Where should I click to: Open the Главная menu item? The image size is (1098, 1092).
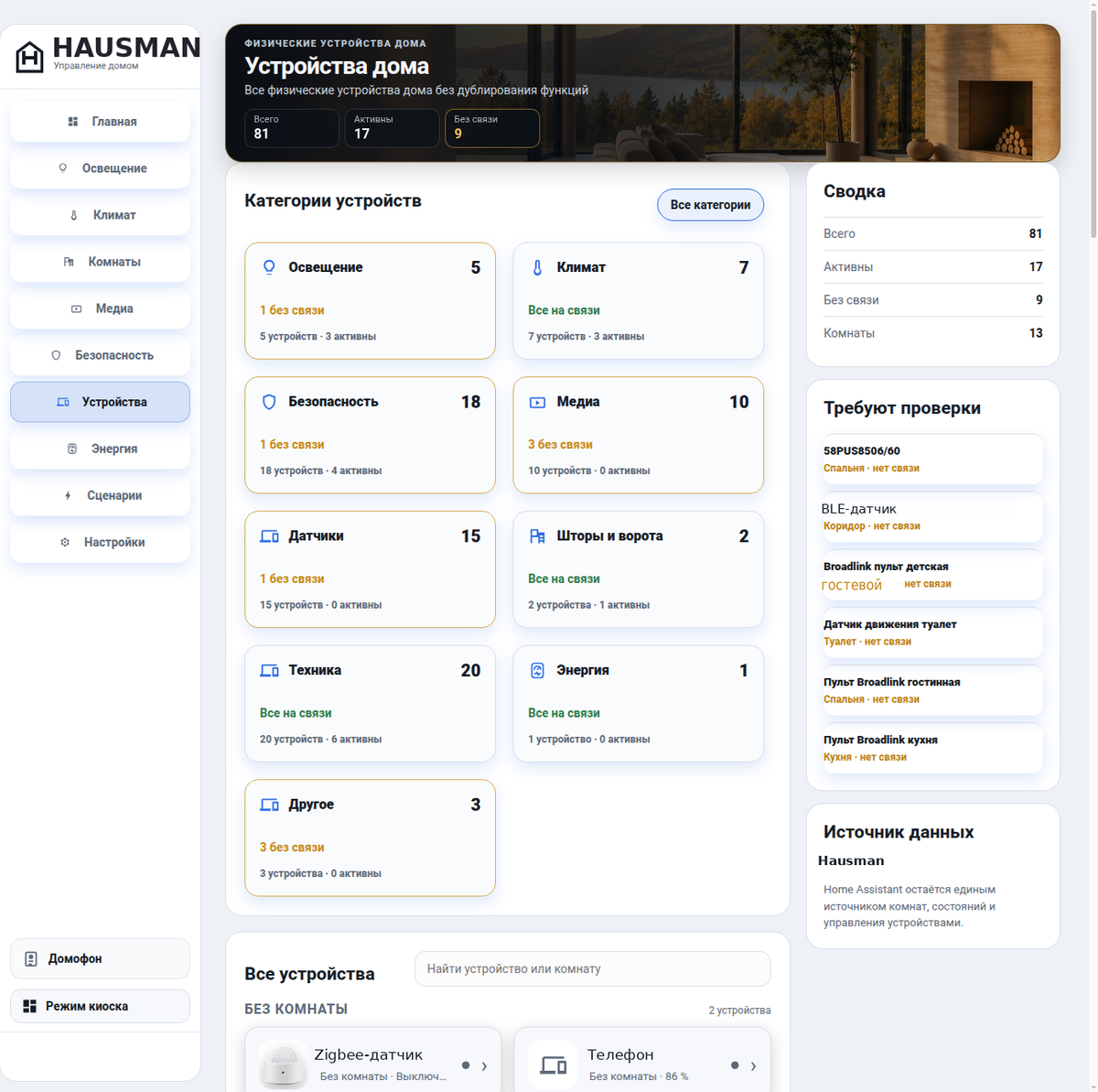click(x=101, y=122)
